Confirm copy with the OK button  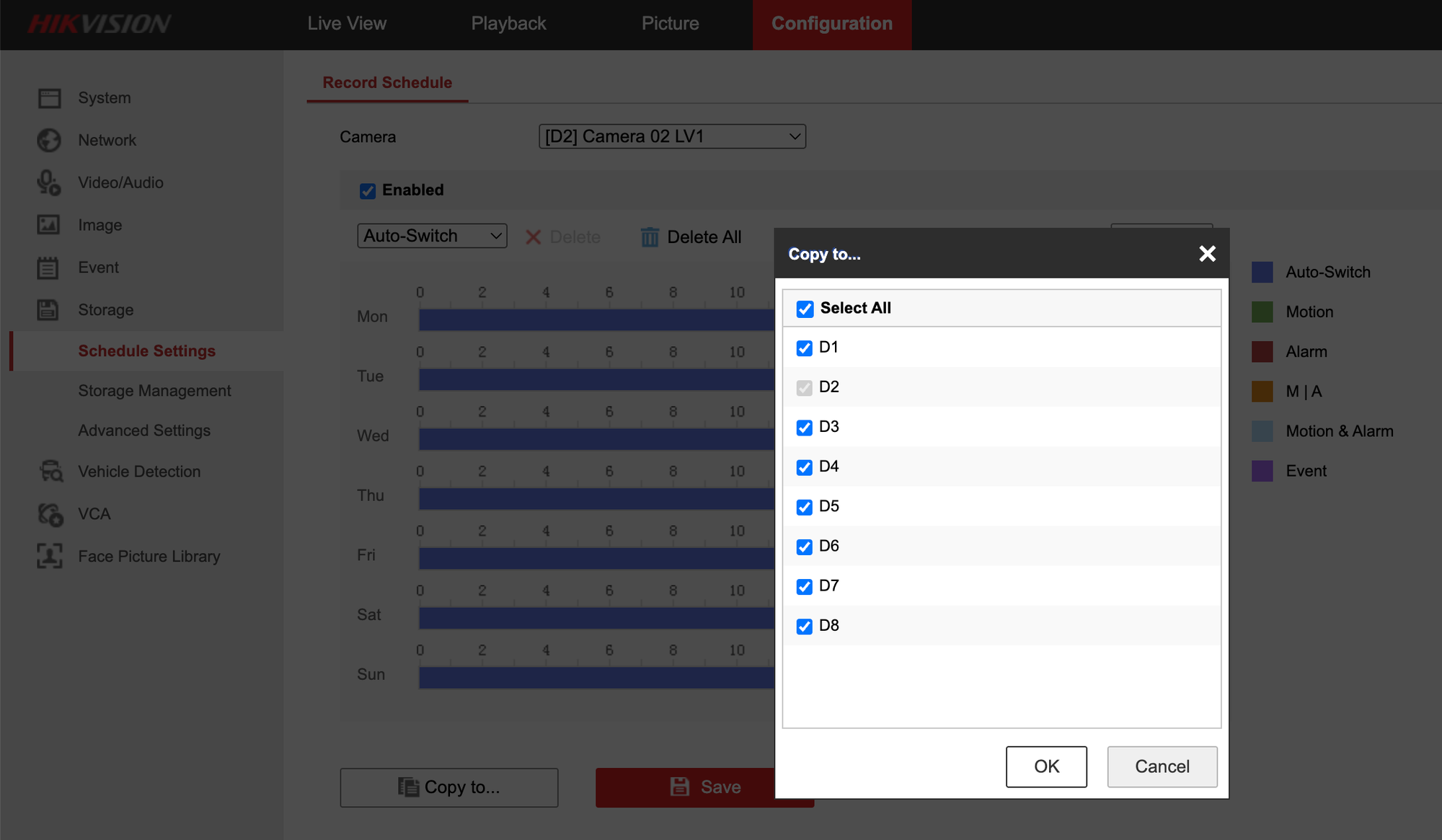pos(1046,766)
